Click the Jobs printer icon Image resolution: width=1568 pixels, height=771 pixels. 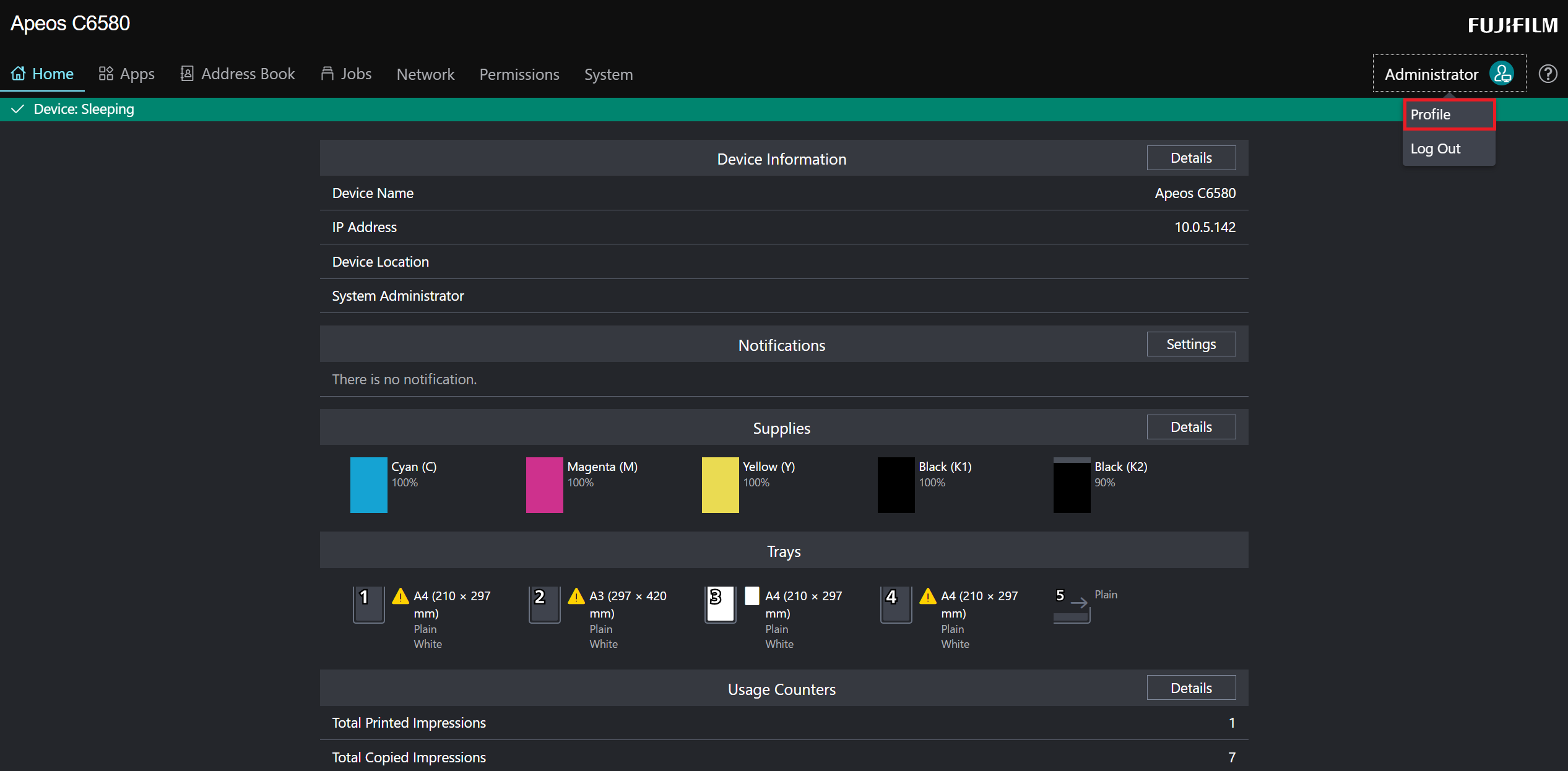click(x=327, y=74)
